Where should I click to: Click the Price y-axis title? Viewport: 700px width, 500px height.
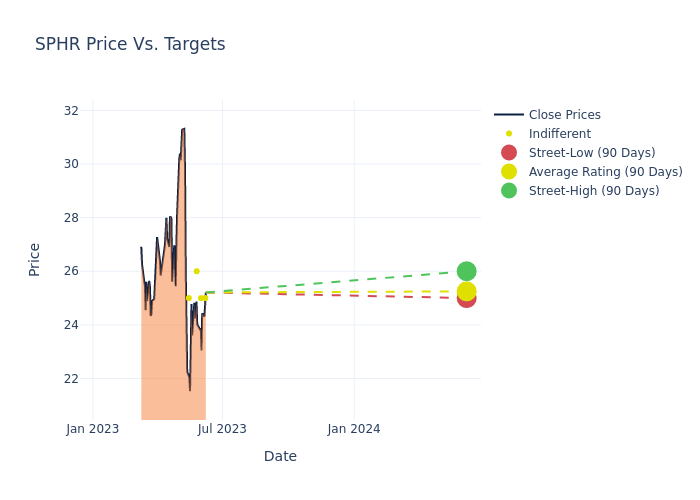tap(34, 259)
